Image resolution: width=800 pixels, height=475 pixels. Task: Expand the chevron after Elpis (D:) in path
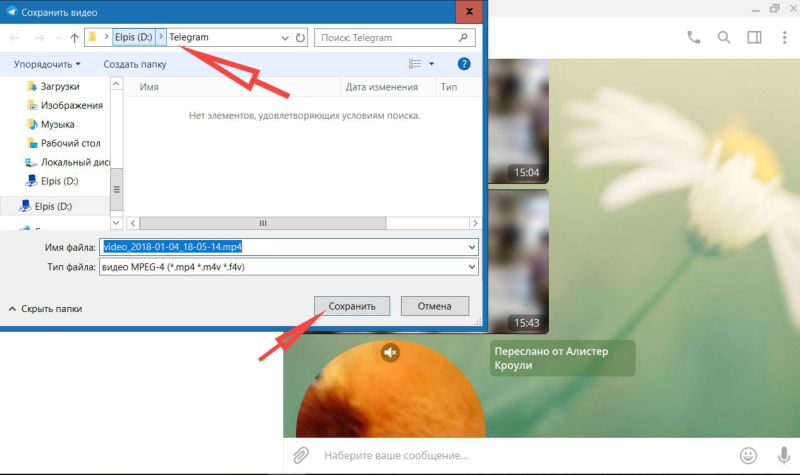(161, 37)
